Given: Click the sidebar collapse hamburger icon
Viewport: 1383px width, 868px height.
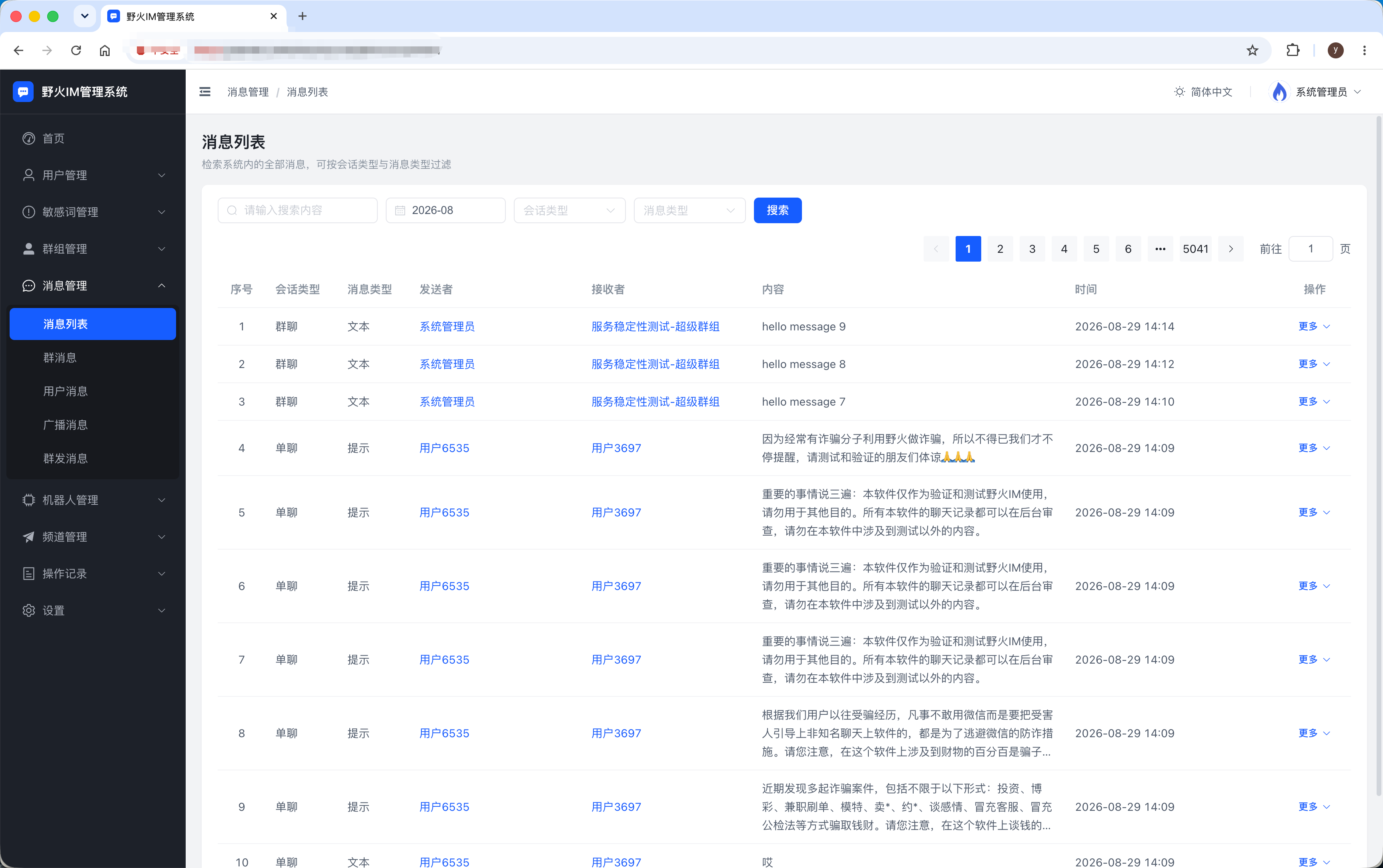Looking at the screenshot, I should (x=205, y=92).
